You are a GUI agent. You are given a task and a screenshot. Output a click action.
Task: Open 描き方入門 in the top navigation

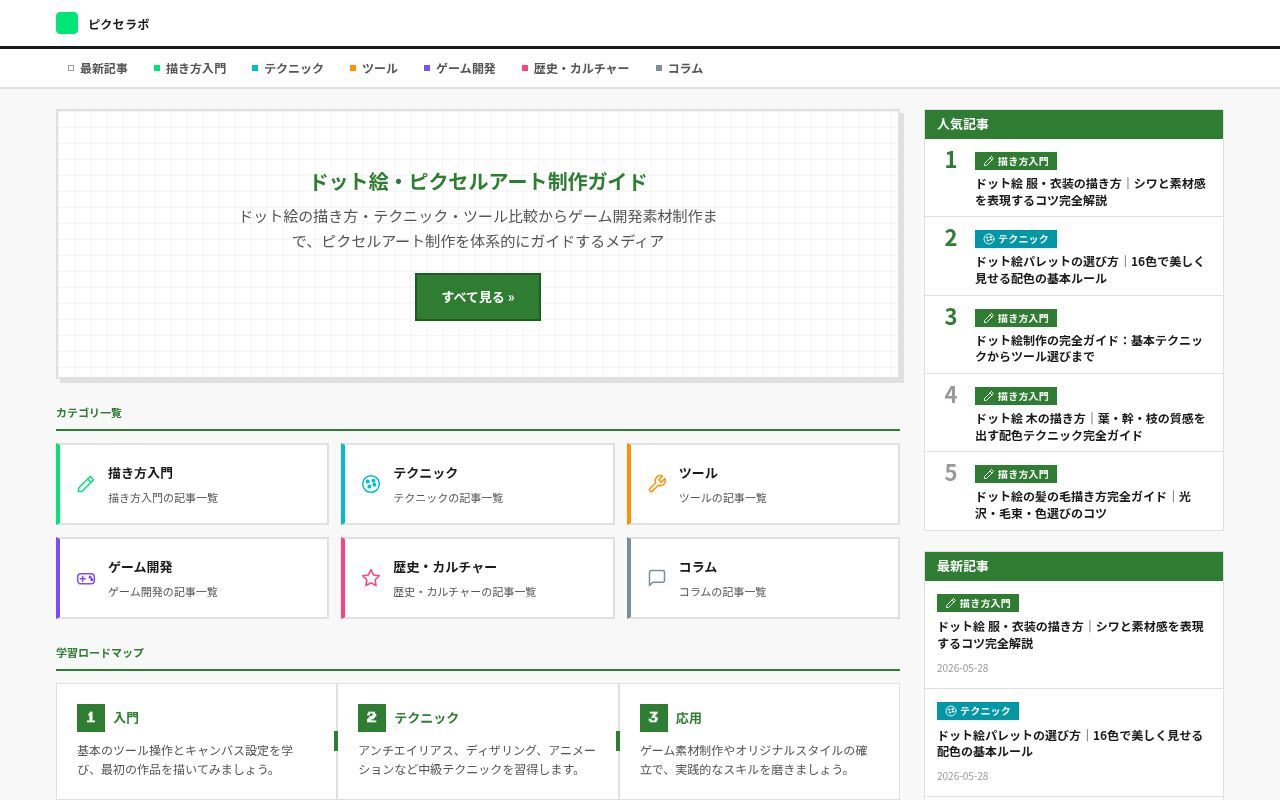[190, 69]
